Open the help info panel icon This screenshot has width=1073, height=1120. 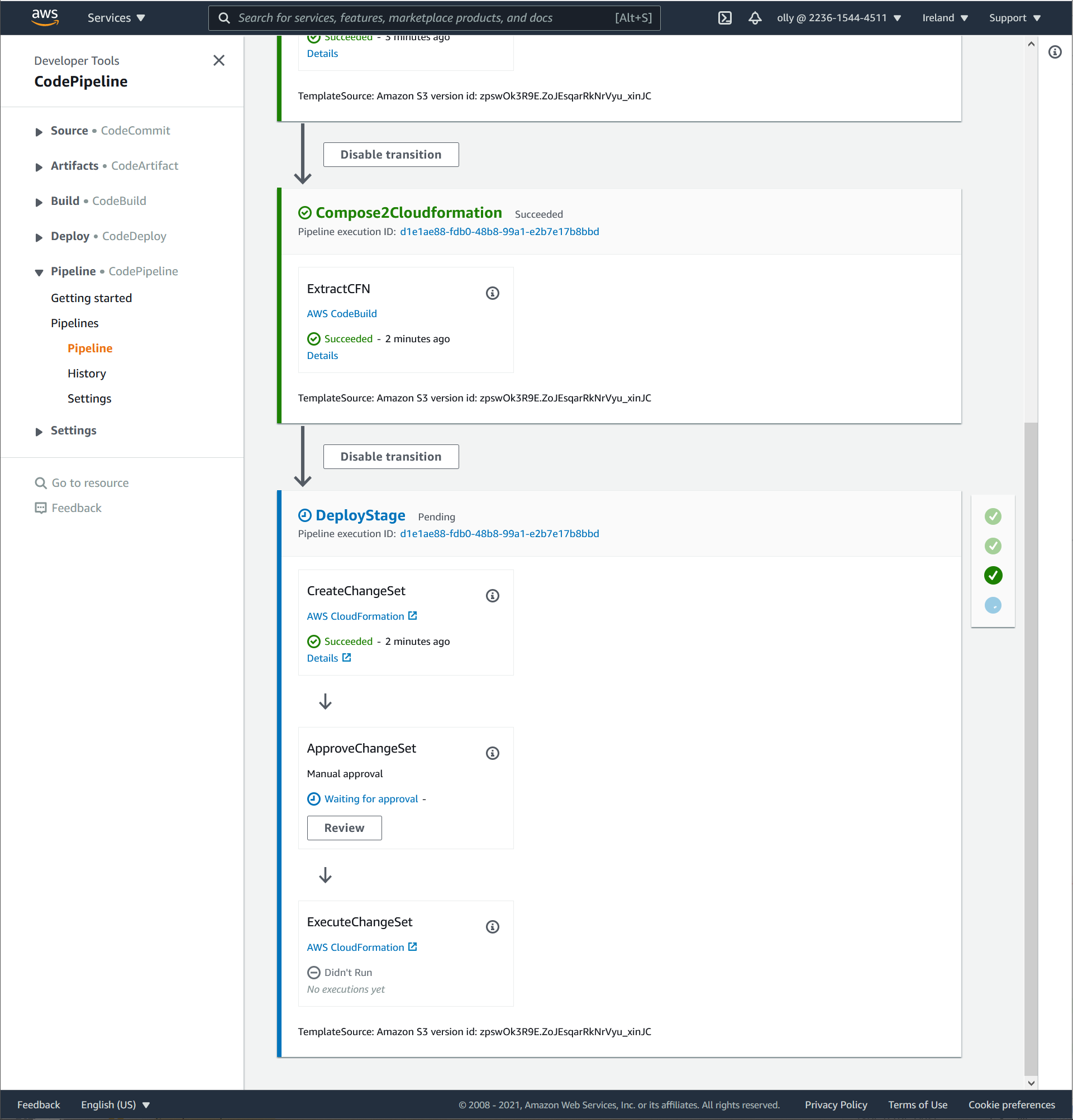1055,52
